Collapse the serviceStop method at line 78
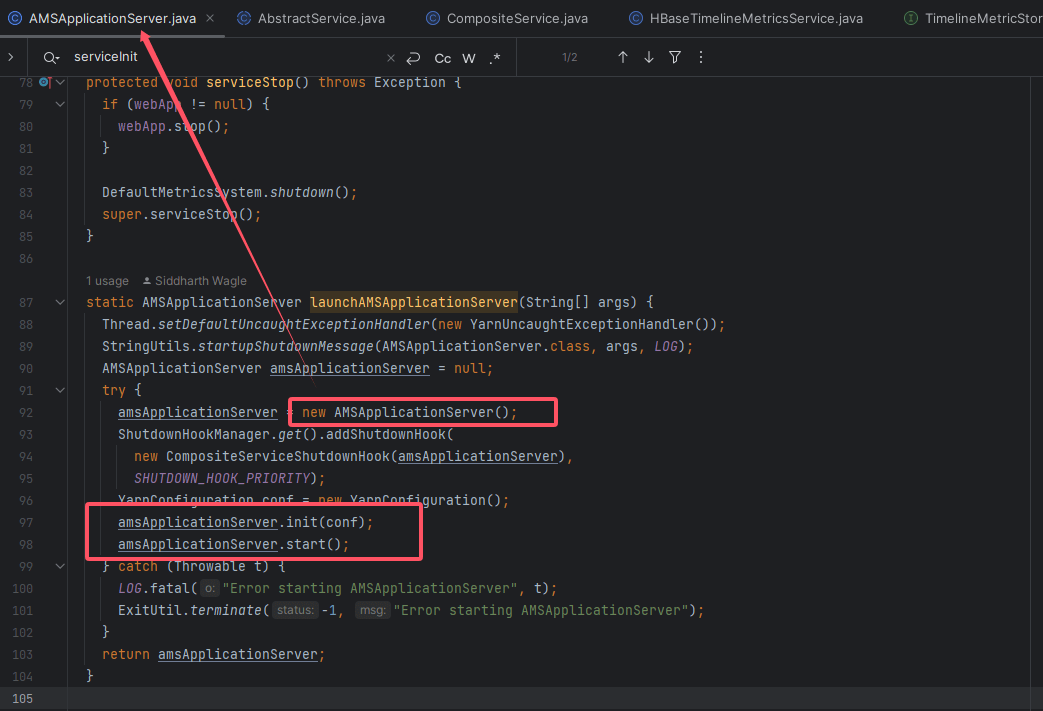1043x711 pixels. 60,82
